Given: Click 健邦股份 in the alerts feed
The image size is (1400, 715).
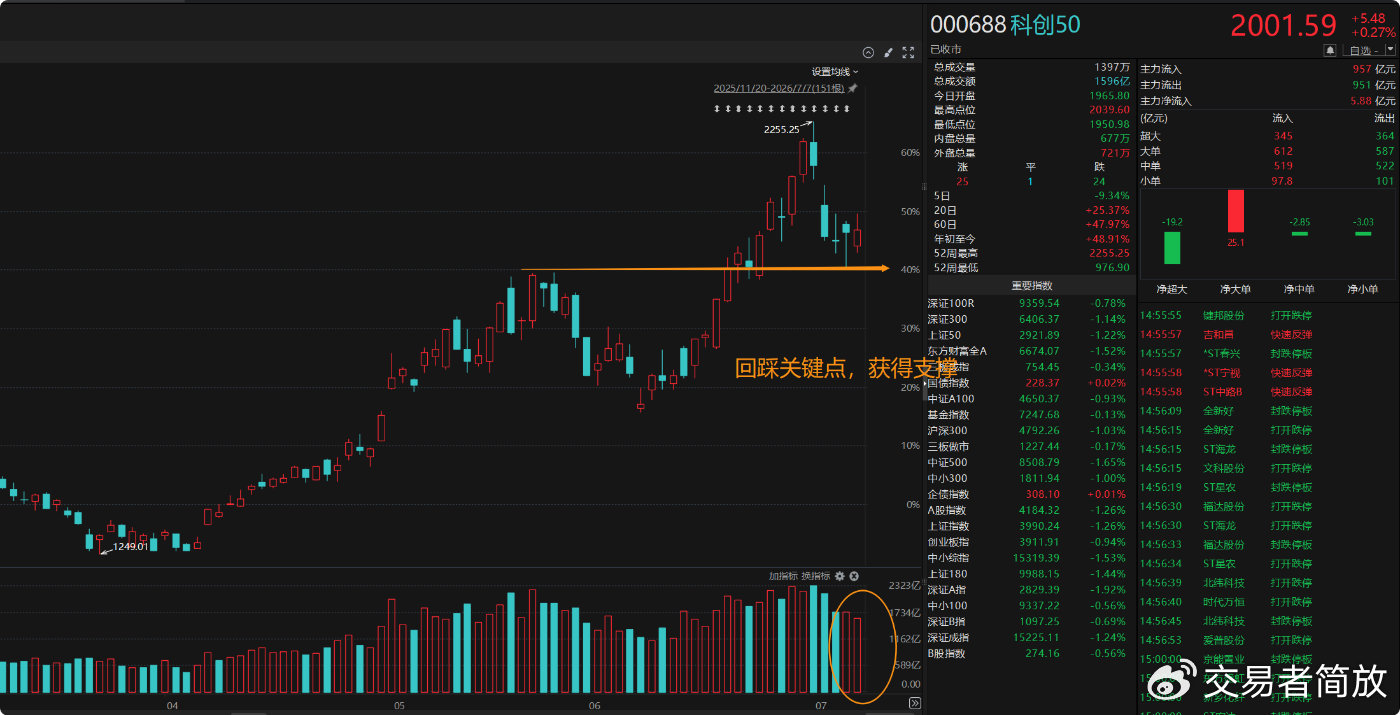Looking at the screenshot, I should click(1224, 315).
